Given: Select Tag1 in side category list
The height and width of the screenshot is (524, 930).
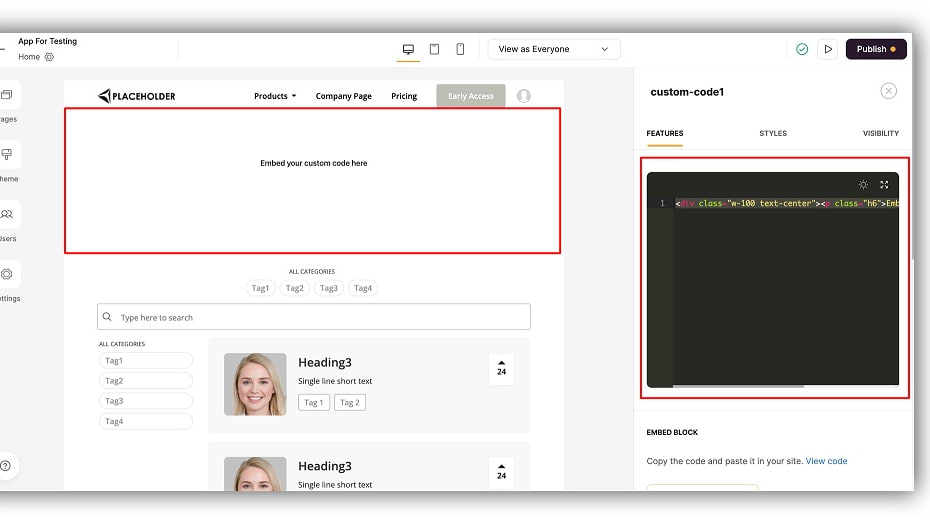Looking at the screenshot, I should [x=145, y=361].
